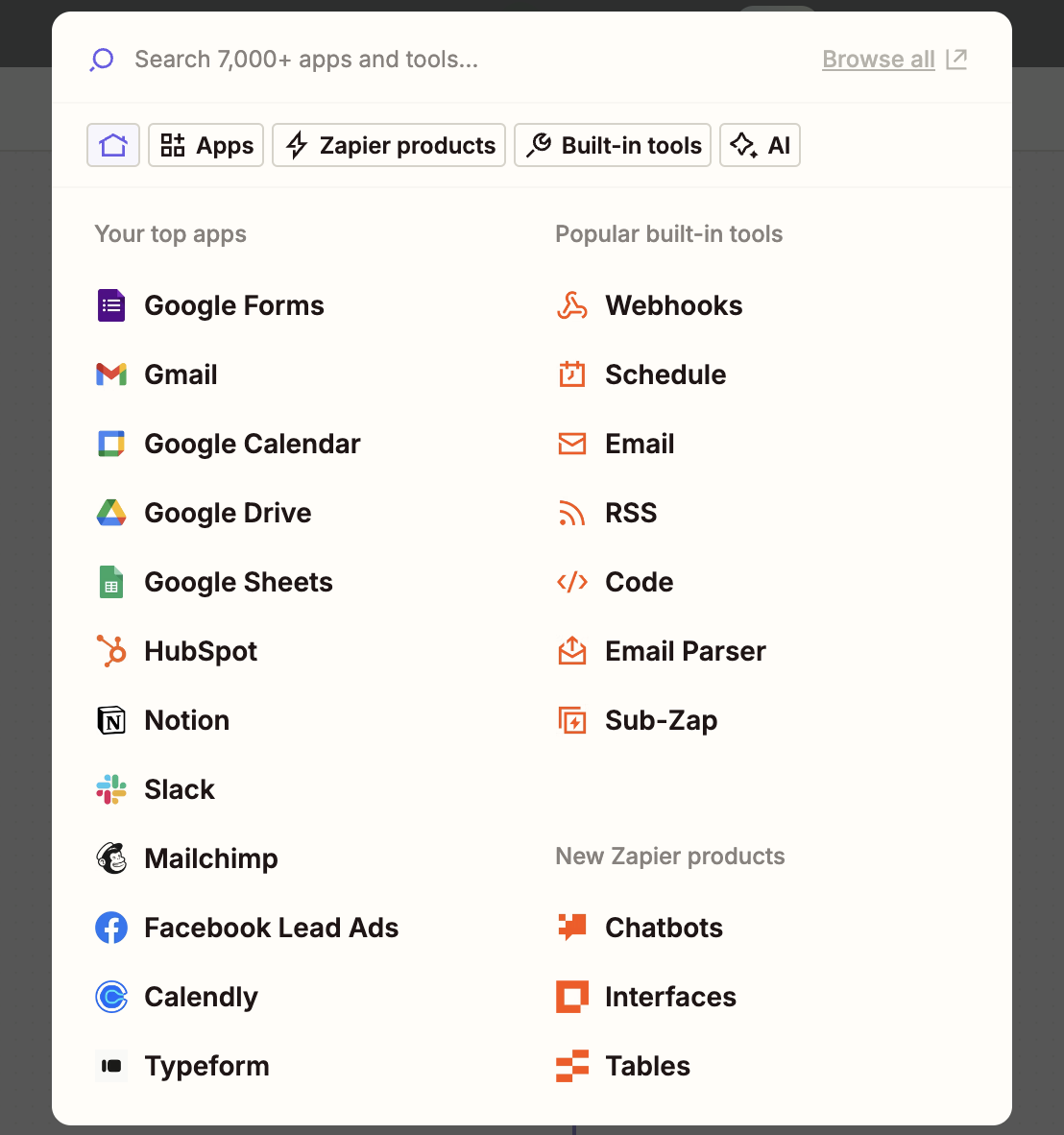Open the Browse all link
This screenshot has width=1064, height=1135.
point(879,60)
